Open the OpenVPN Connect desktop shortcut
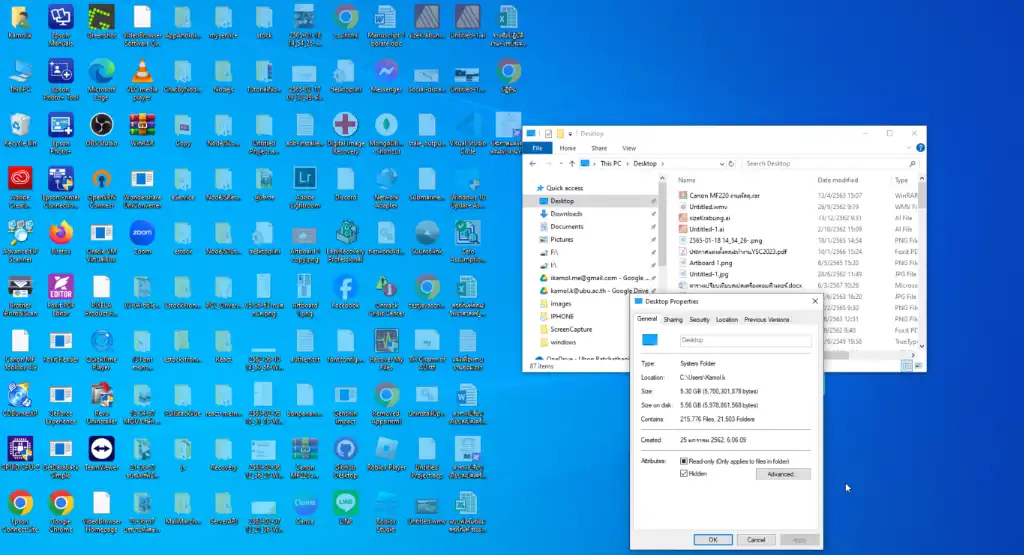This screenshot has height=555, width=1024. pyautogui.click(x=101, y=187)
